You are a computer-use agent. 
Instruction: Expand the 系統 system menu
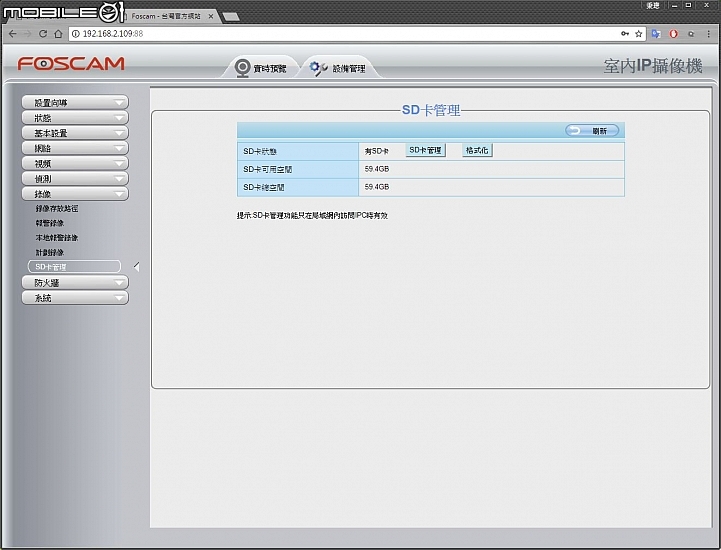click(x=75, y=298)
